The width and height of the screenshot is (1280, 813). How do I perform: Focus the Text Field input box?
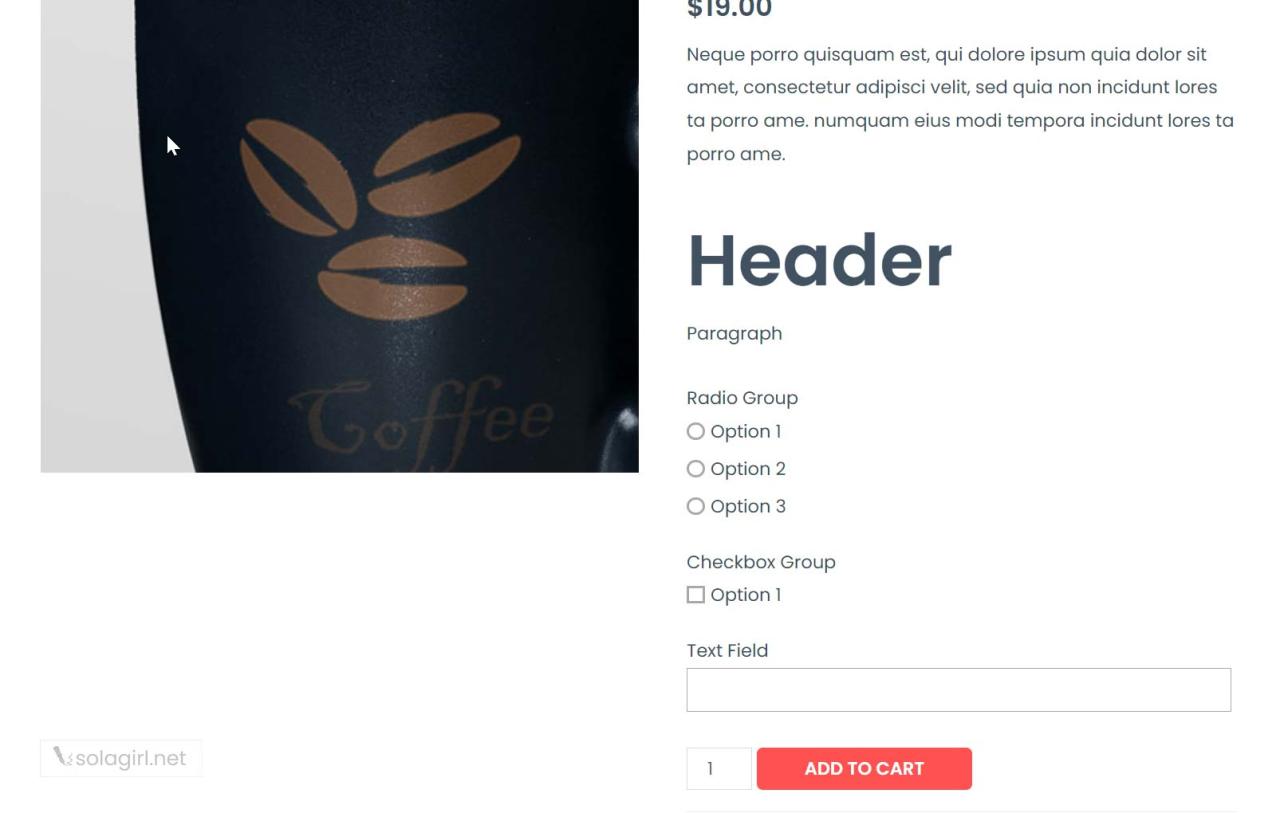(958, 690)
